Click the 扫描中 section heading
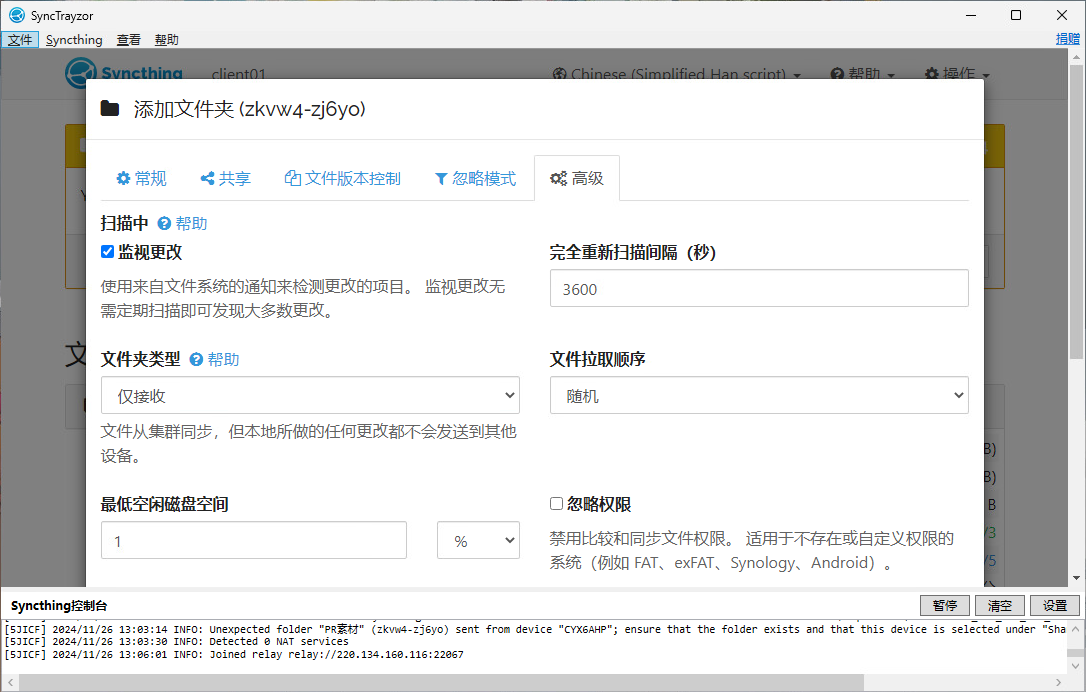This screenshot has width=1086, height=692. pos(125,223)
